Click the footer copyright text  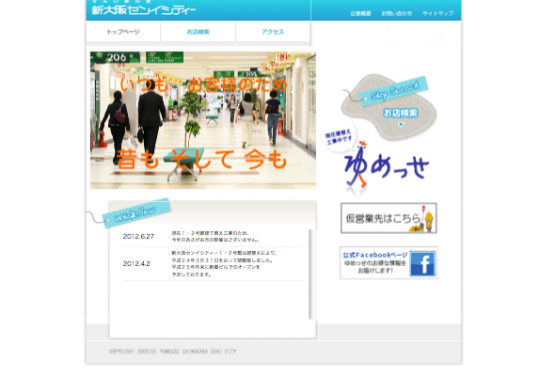point(173,351)
